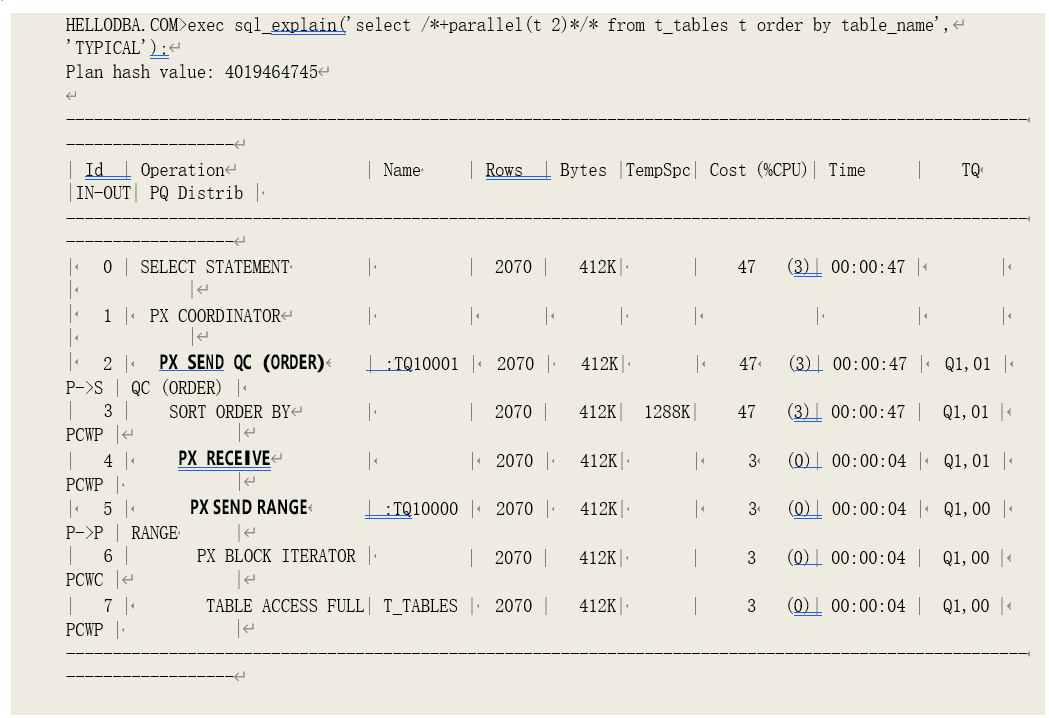Click the :TQ10001 name entry
Screen dimensions: 1049x718
coord(421,364)
